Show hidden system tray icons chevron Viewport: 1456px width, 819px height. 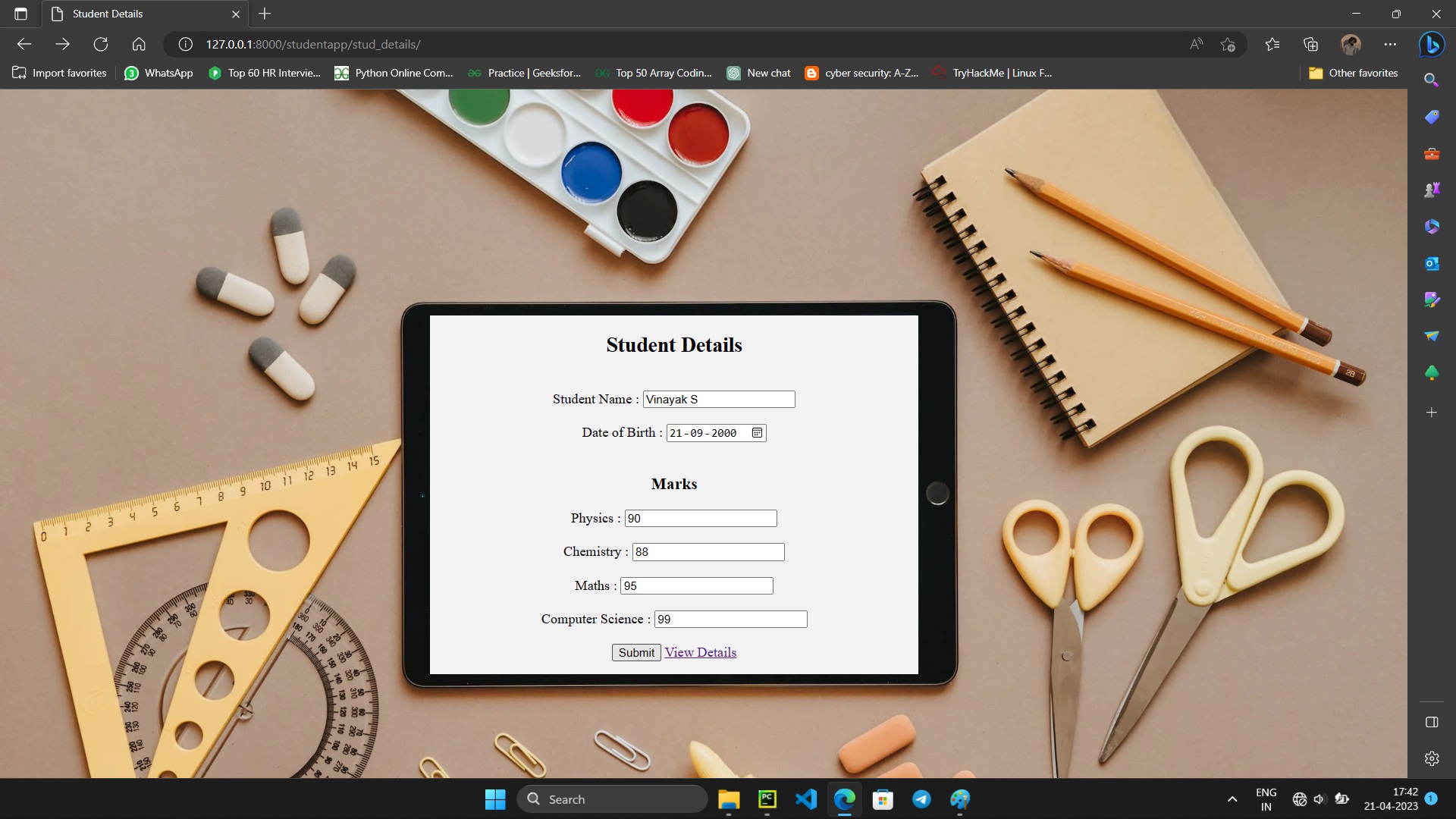coord(1232,799)
